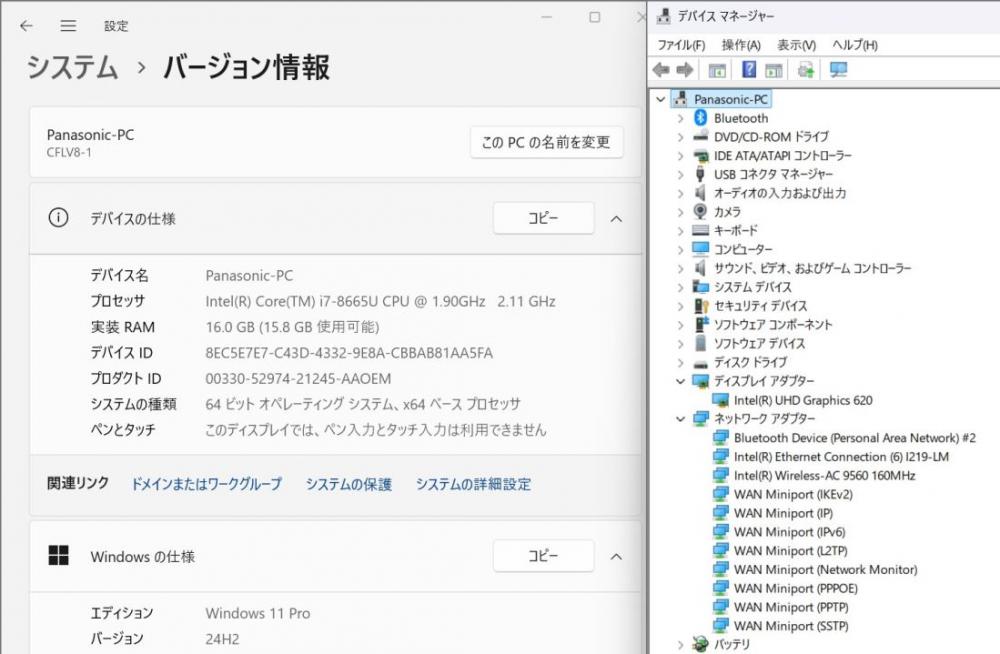This screenshot has width=1000, height=654.
Task: Select the DVD/CD-ROM ドライブ drive icon
Action: coord(700,136)
